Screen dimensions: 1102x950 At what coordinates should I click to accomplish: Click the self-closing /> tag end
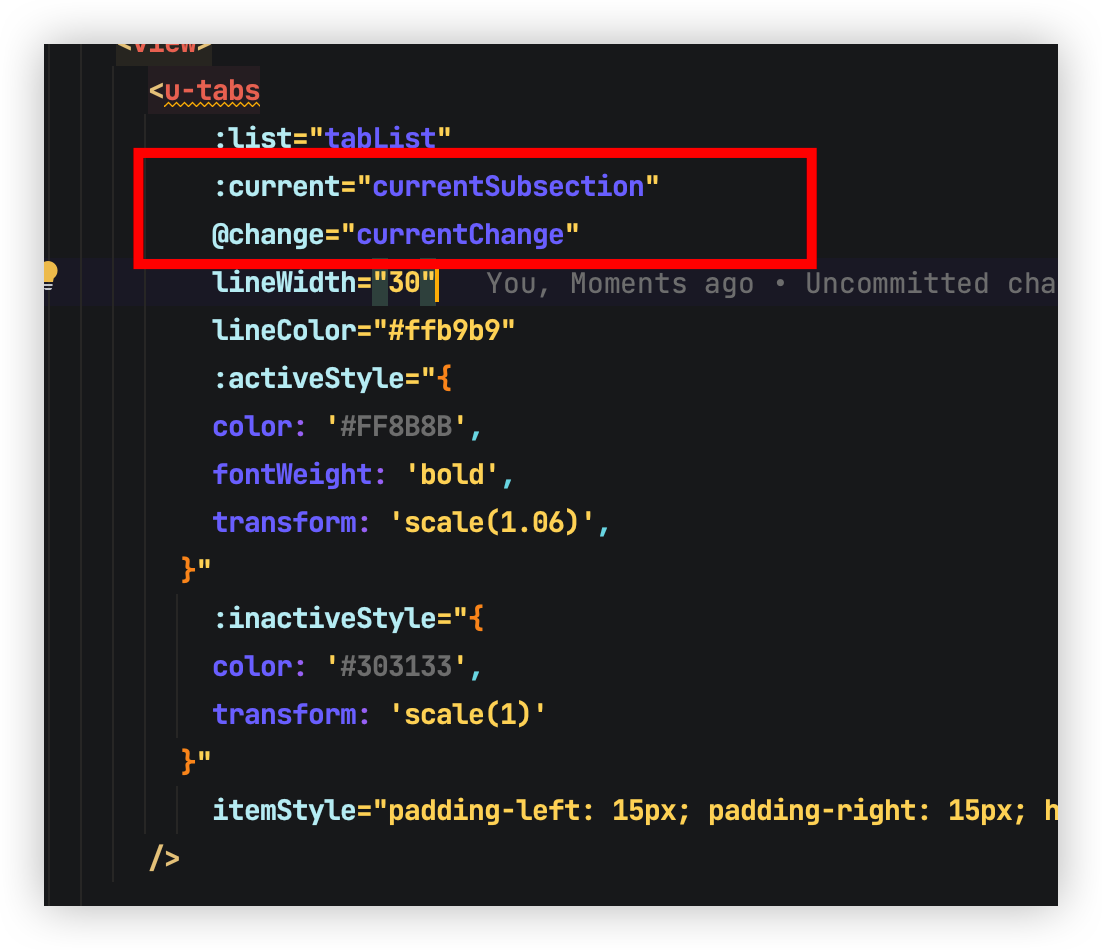(x=164, y=858)
